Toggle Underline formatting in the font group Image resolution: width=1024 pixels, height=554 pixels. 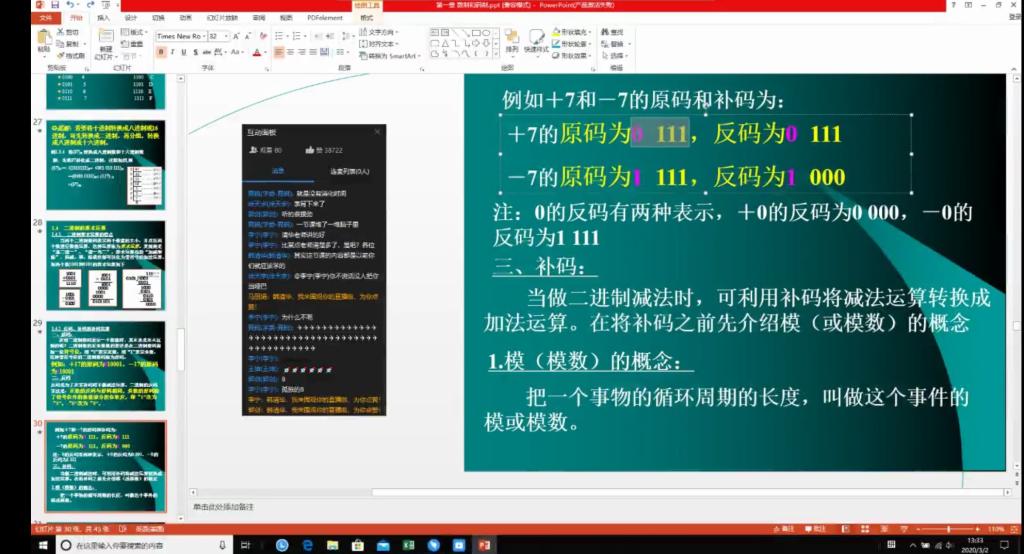click(x=183, y=52)
